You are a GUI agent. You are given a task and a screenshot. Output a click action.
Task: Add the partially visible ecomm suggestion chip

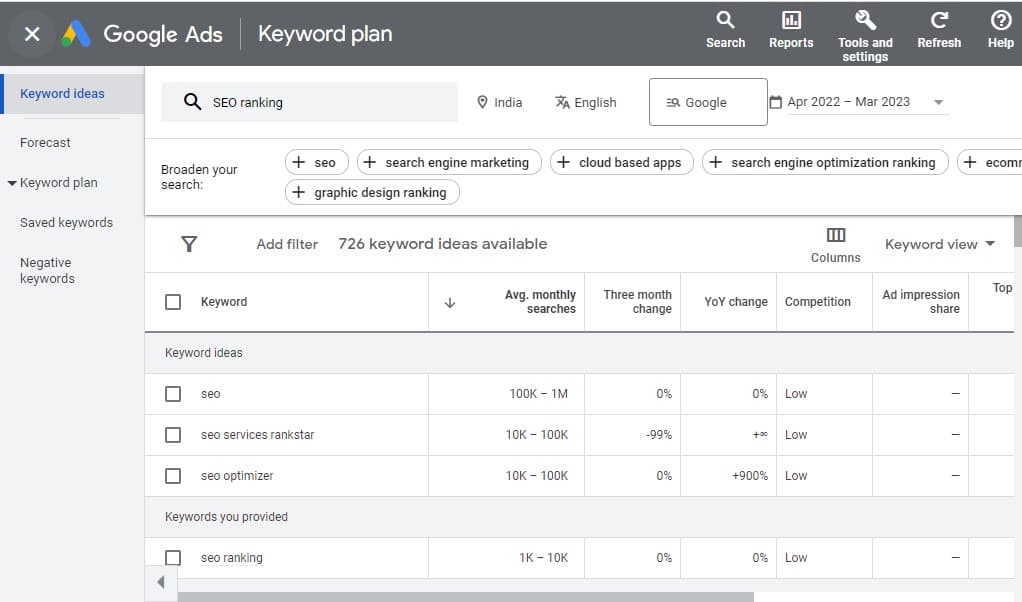point(989,162)
